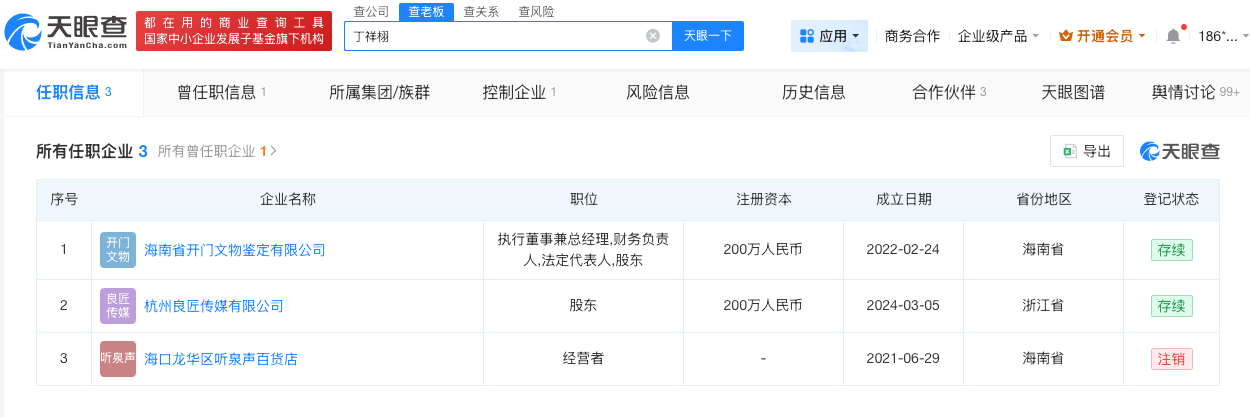Open the notification bell icon
Screen dimensions: 1250x417
(1173, 36)
